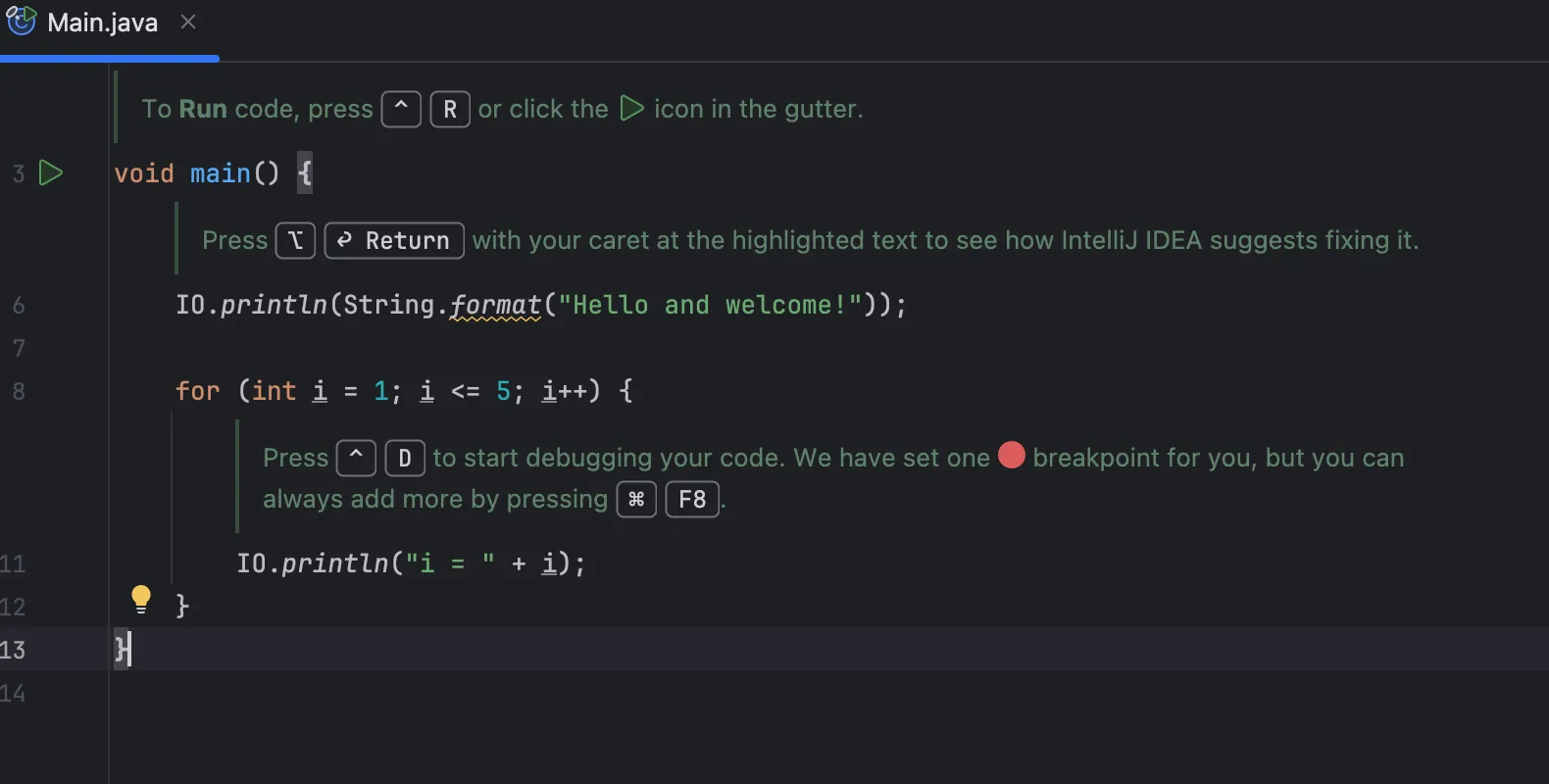Click the Command symbol keycap before F8
Screen dimensions: 1549x784
tap(636, 500)
